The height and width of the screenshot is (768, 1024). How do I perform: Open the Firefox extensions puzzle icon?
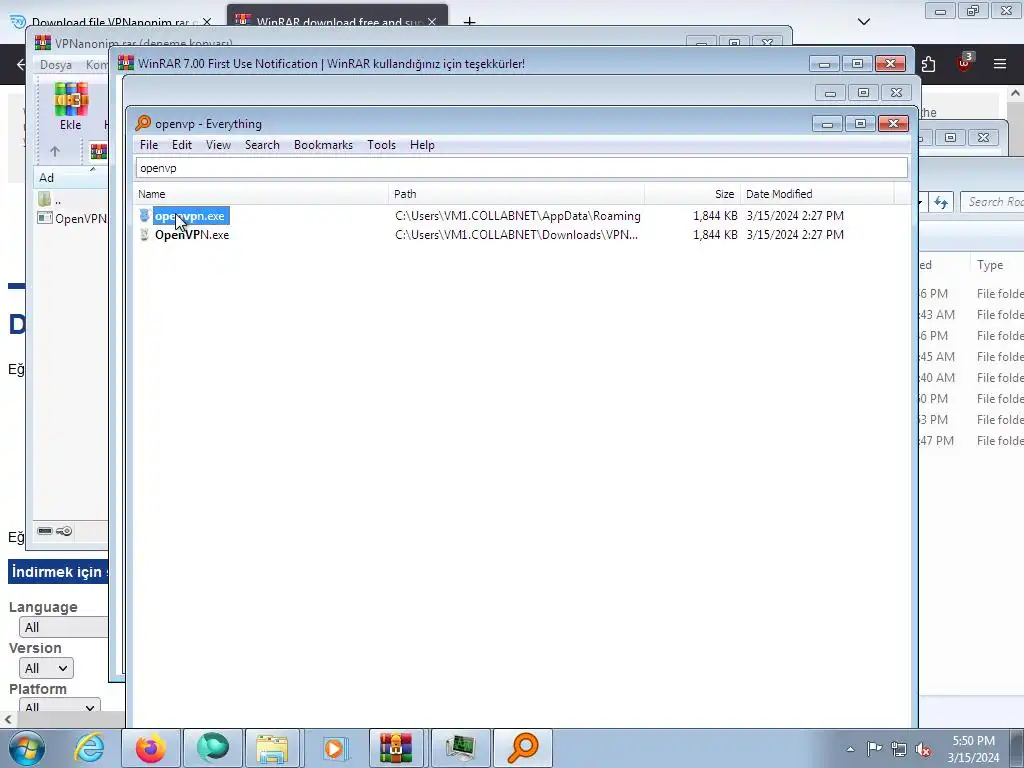click(x=928, y=64)
